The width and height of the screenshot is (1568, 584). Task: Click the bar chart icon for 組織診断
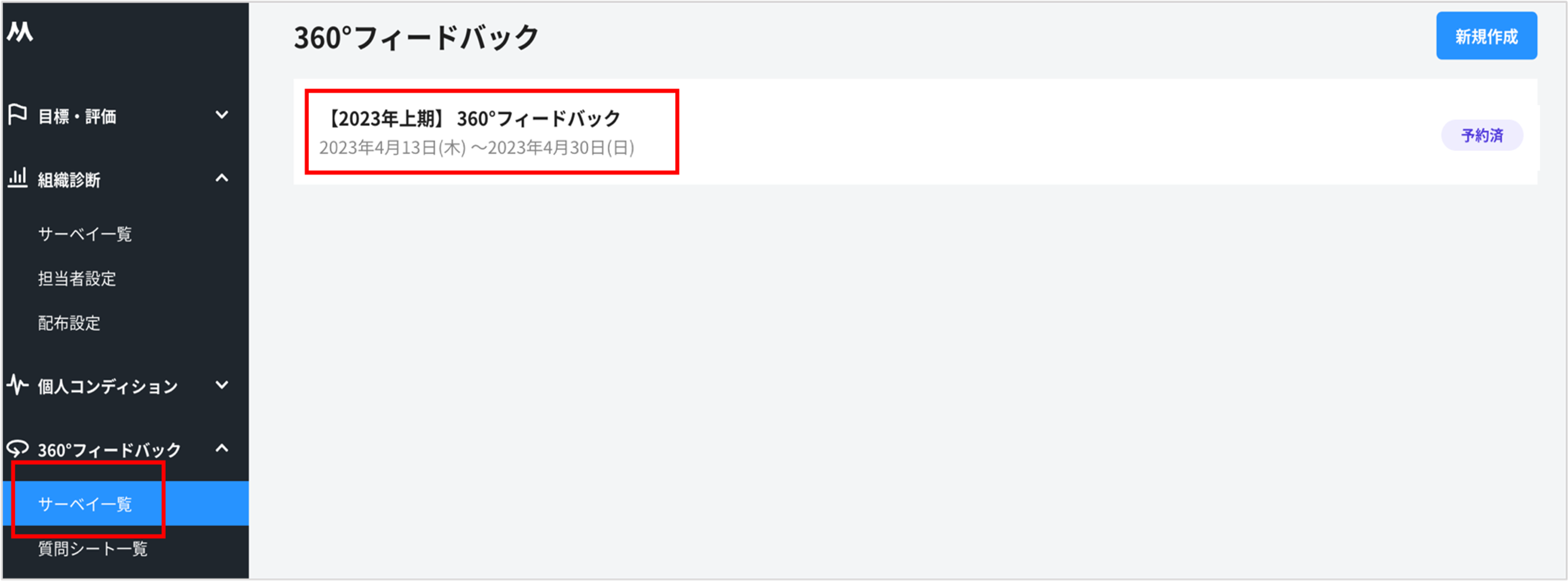18,178
